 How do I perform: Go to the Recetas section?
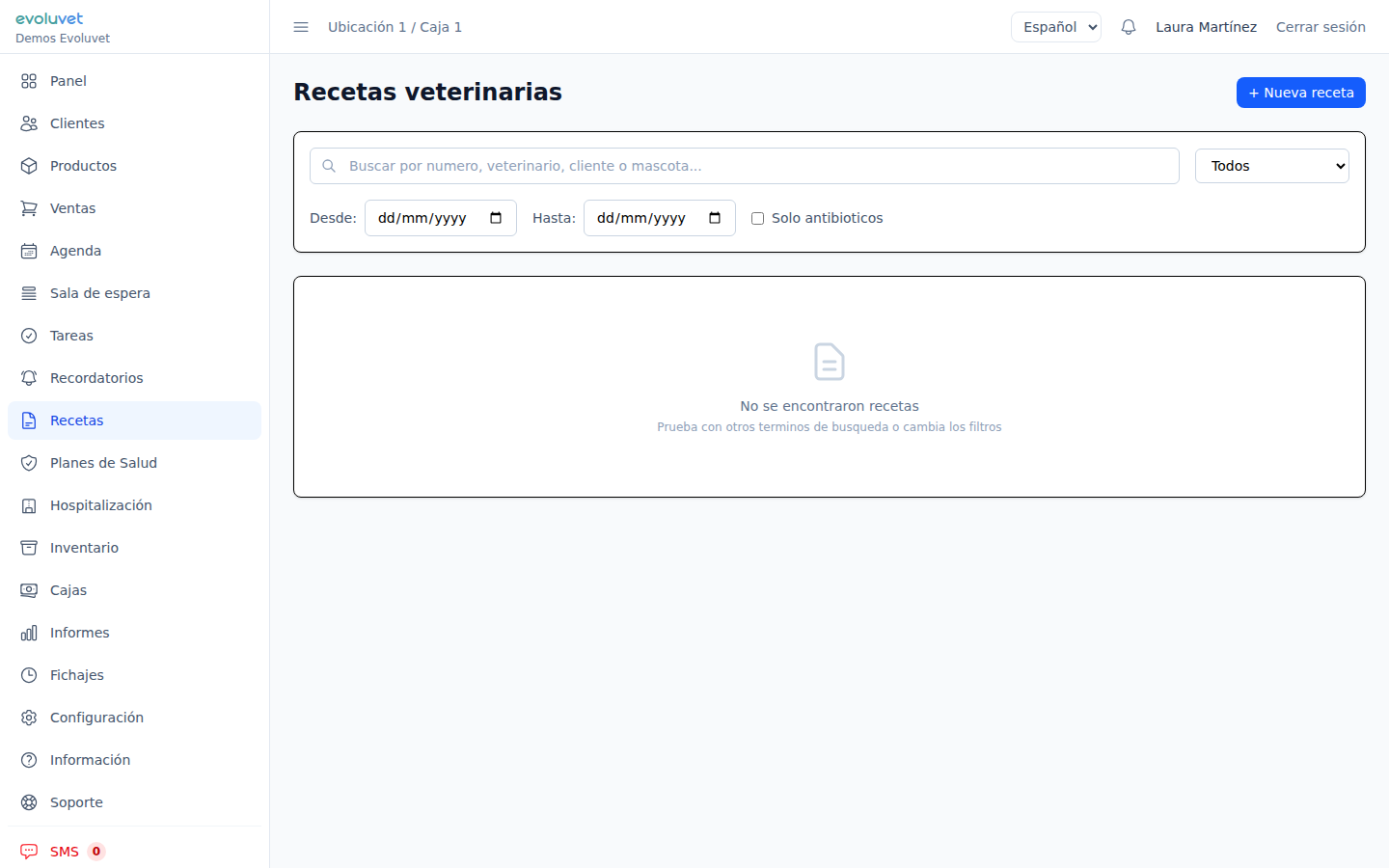pyautogui.click(x=76, y=420)
